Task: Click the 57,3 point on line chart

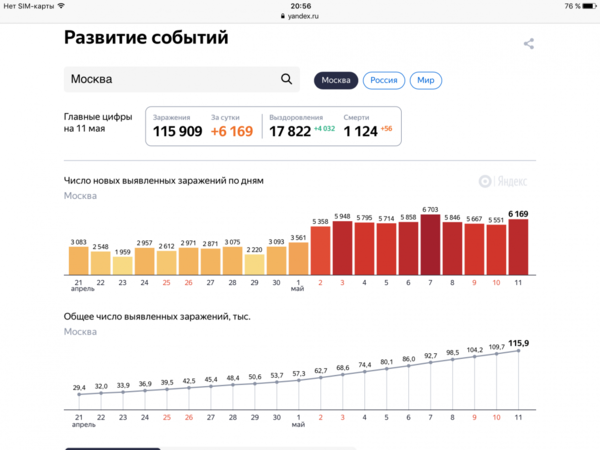Action: tap(298, 381)
